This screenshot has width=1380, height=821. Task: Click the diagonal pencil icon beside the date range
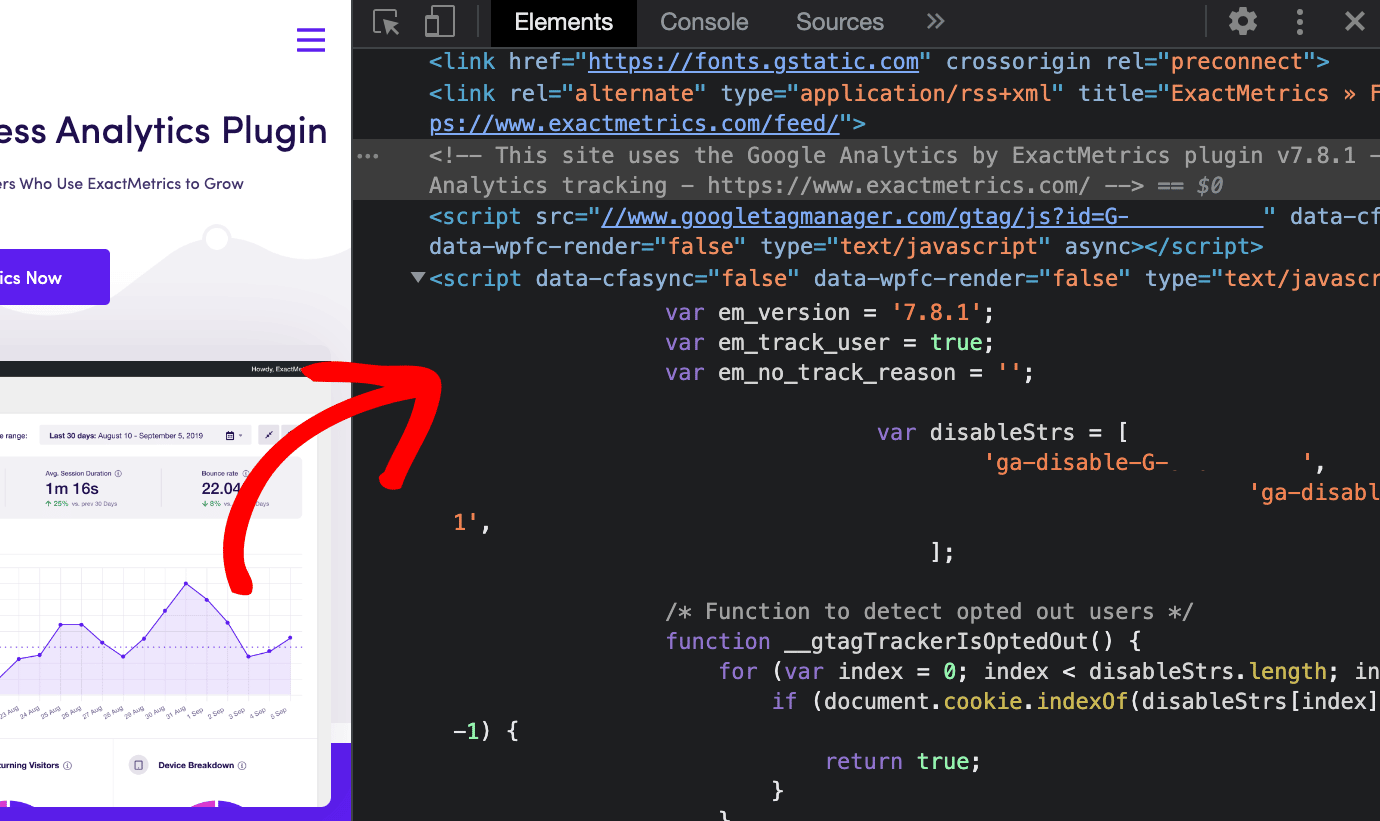(268, 435)
